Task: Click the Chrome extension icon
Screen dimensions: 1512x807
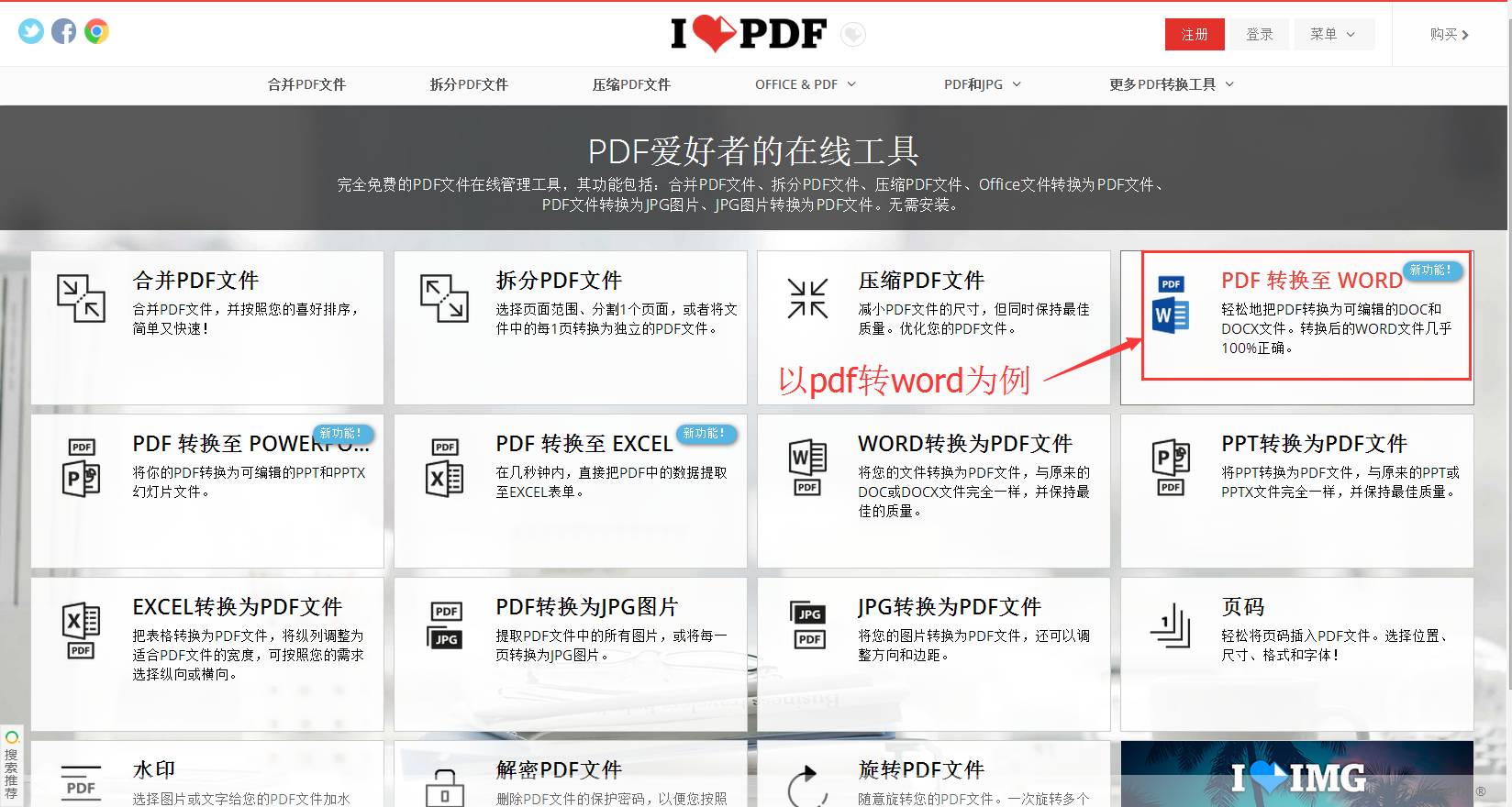Action: click(96, 31)
